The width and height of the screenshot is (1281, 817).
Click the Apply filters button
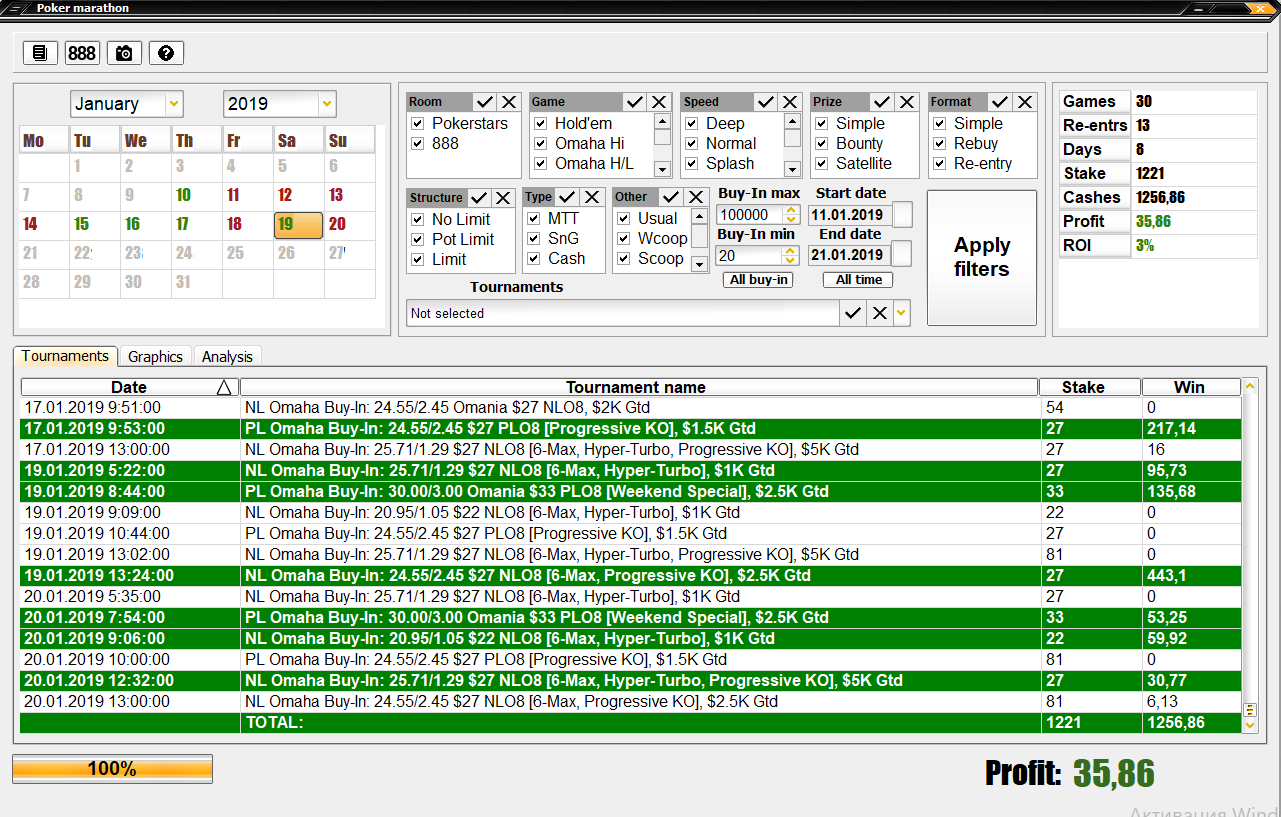pos(982,258)
